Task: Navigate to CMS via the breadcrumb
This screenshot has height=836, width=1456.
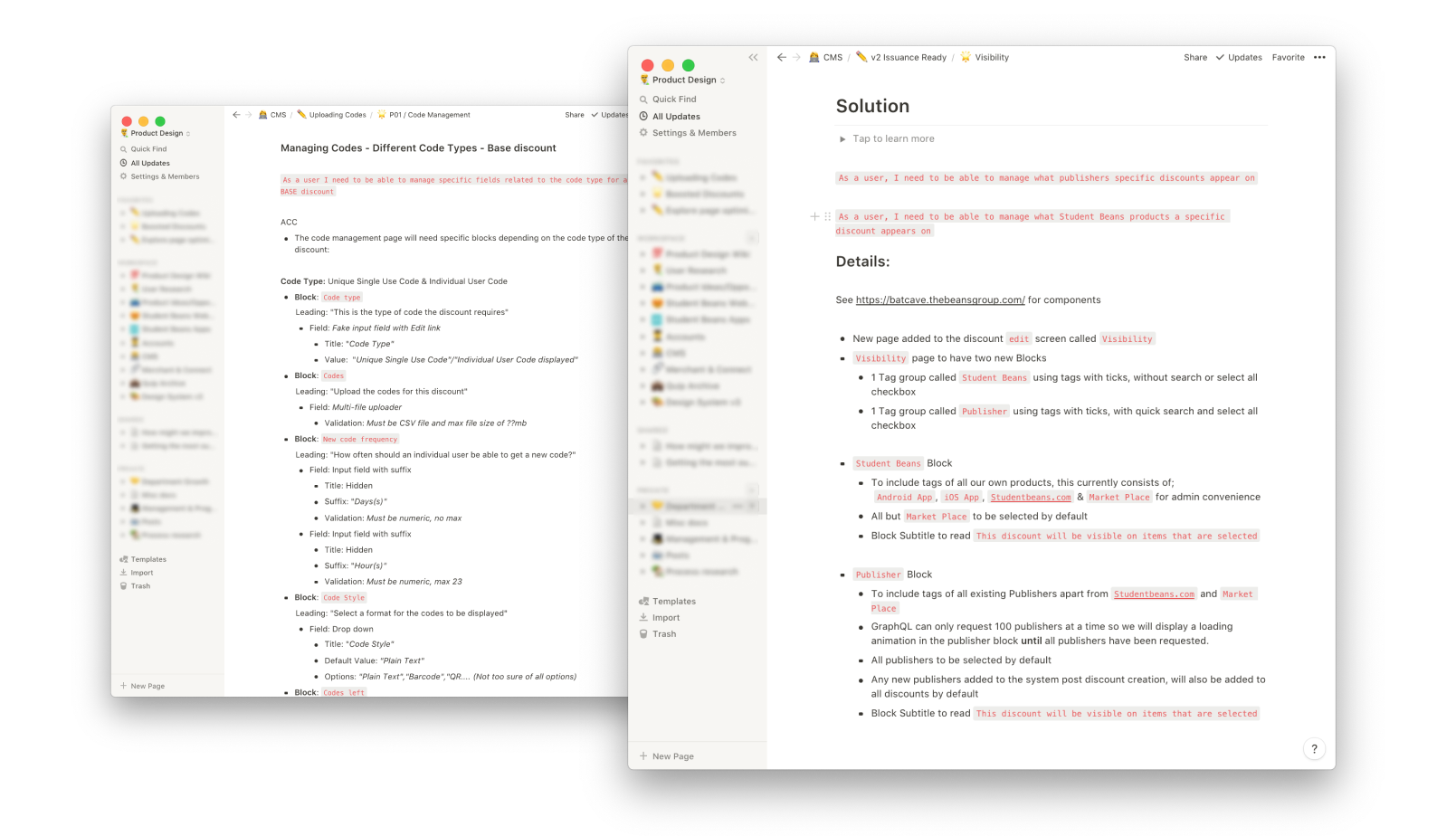Action: click(832, 57)
